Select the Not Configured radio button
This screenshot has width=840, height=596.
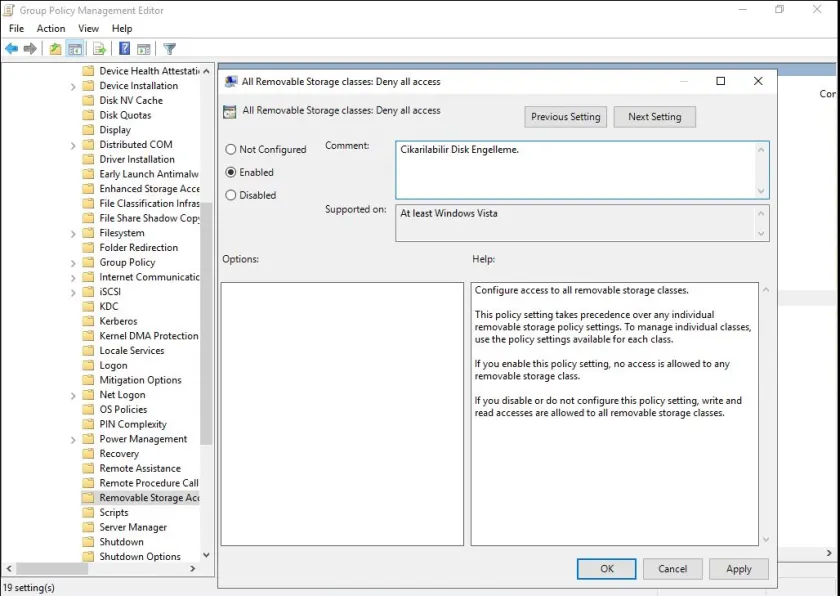231,150
